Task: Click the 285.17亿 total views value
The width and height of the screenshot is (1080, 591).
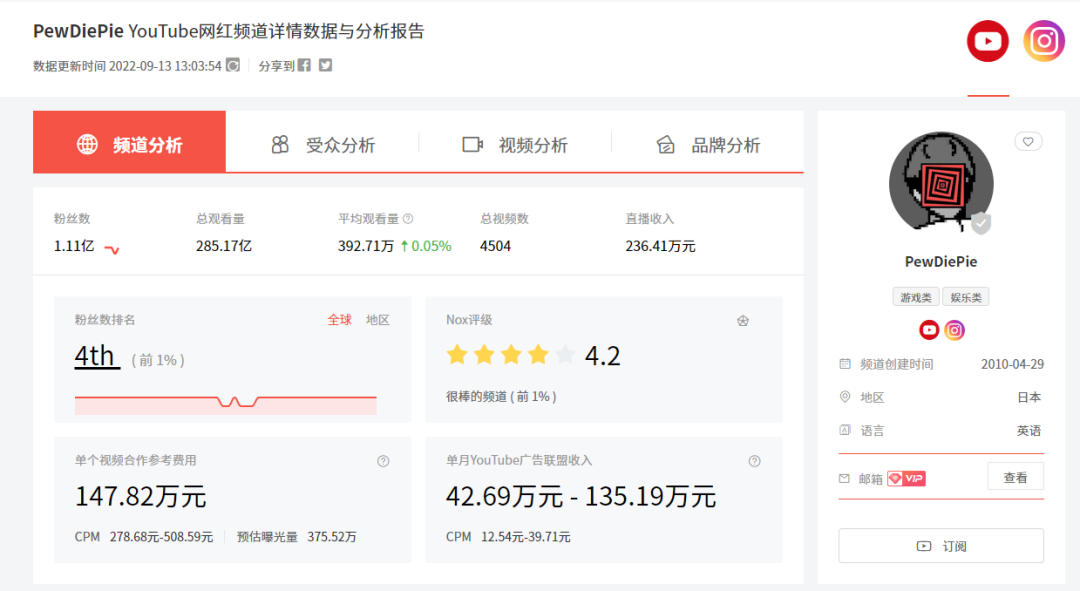Action: (224, 246)
